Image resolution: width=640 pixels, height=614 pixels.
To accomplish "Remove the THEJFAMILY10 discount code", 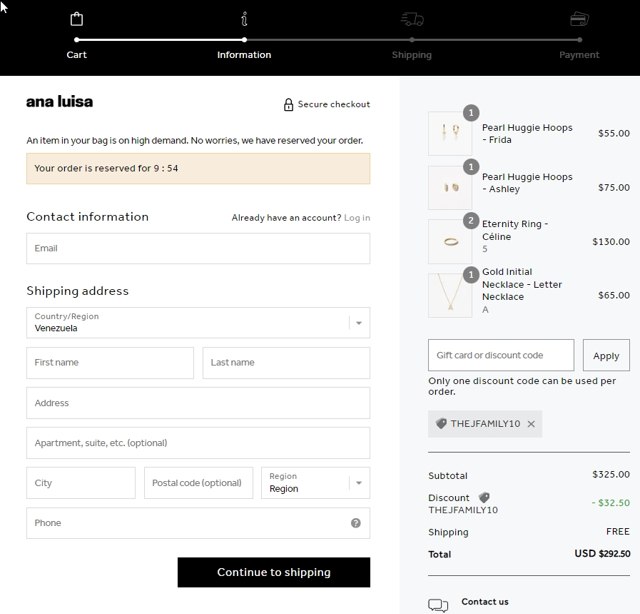I will coord(531,424).
